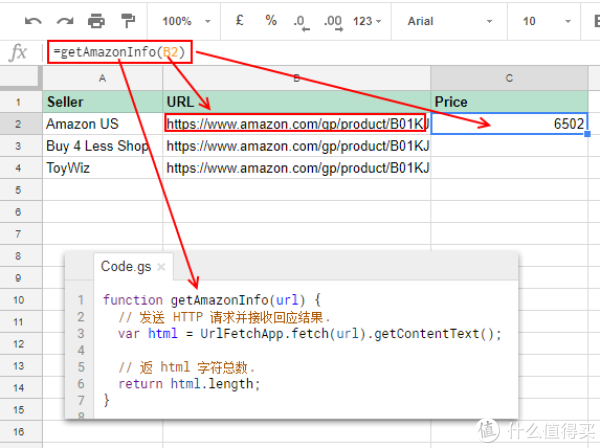Click the UrlFetchApp.fetch code line

click(x=310, y=334)
